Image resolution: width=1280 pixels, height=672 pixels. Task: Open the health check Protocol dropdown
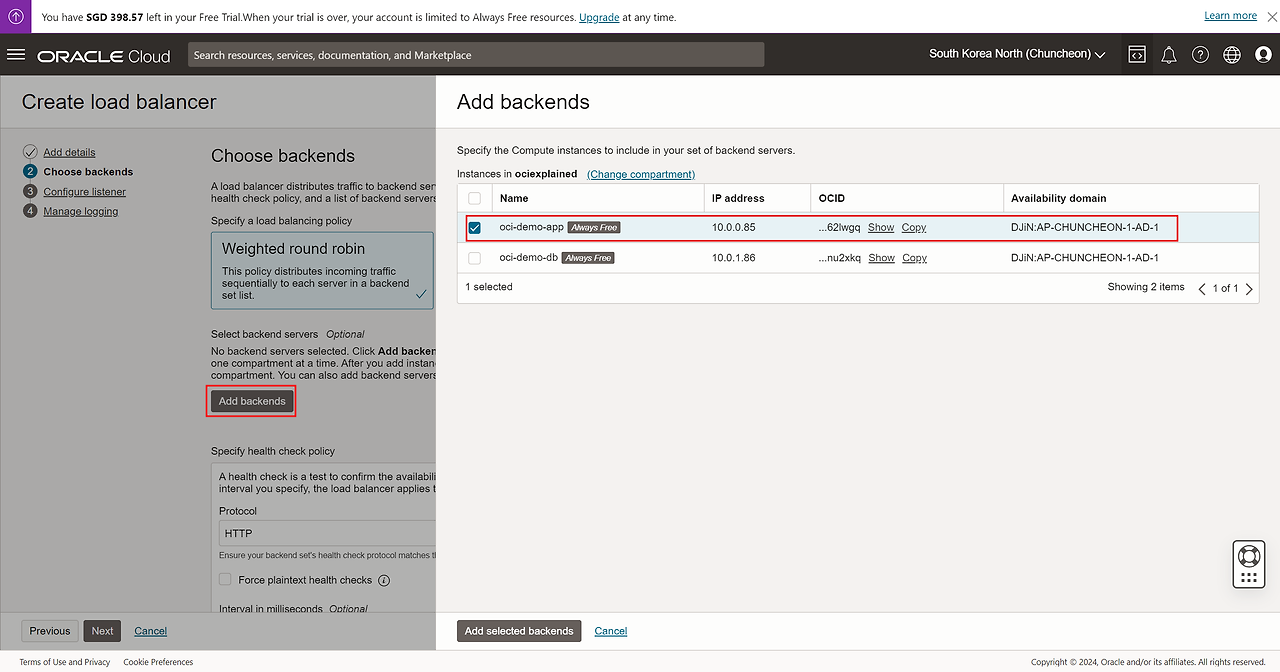[327, 533]
